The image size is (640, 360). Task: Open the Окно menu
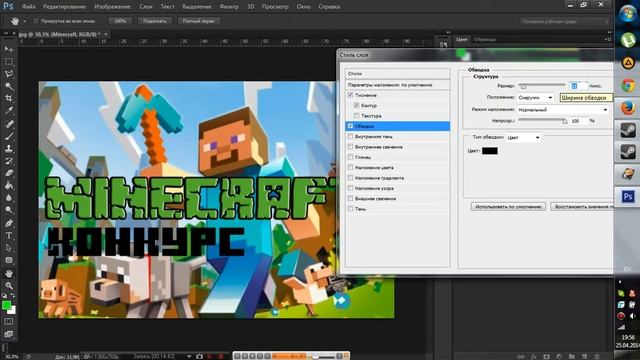pos(303,7)
